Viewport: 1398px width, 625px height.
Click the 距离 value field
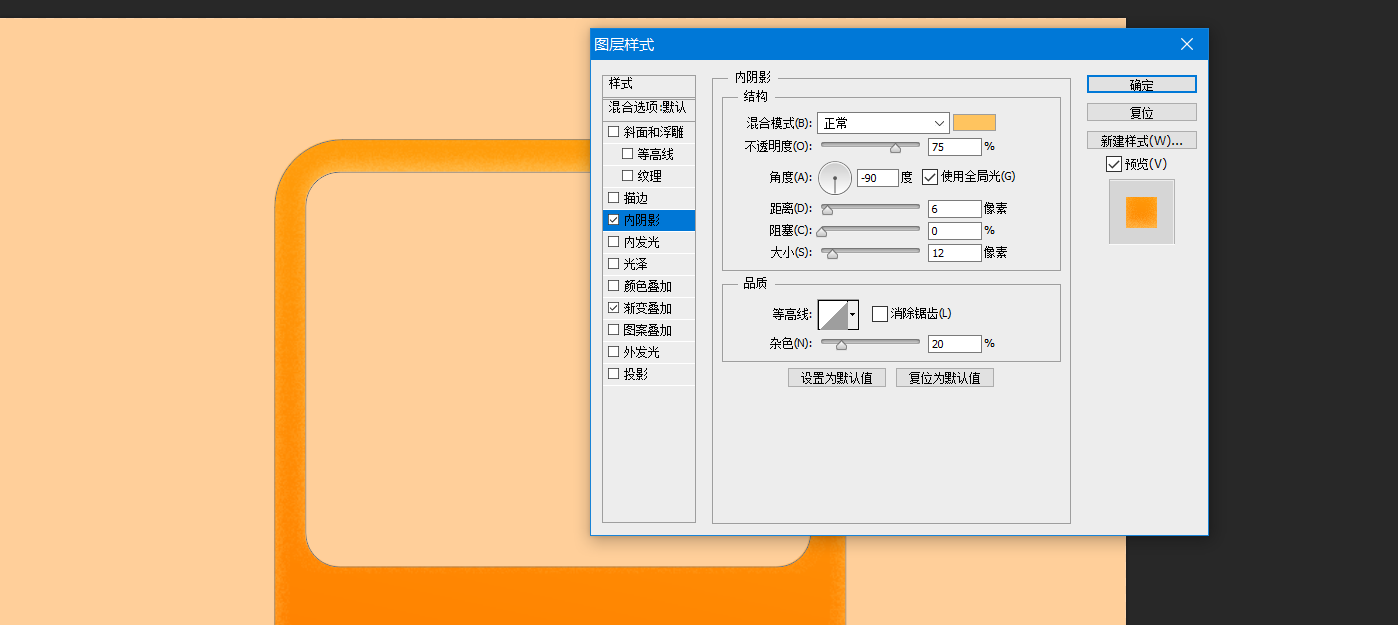(x=954, y=209)
